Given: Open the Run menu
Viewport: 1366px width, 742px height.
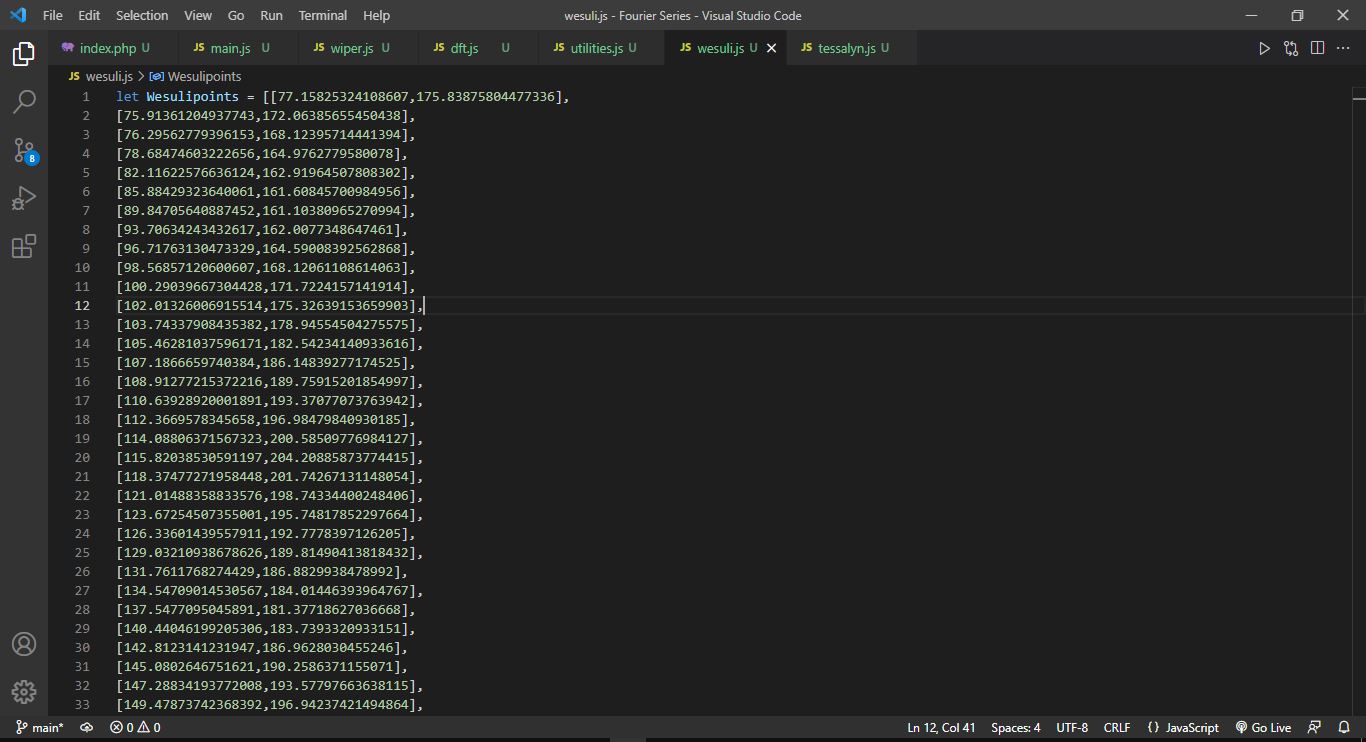Looking at the screenshot, I should pos(271,15).
